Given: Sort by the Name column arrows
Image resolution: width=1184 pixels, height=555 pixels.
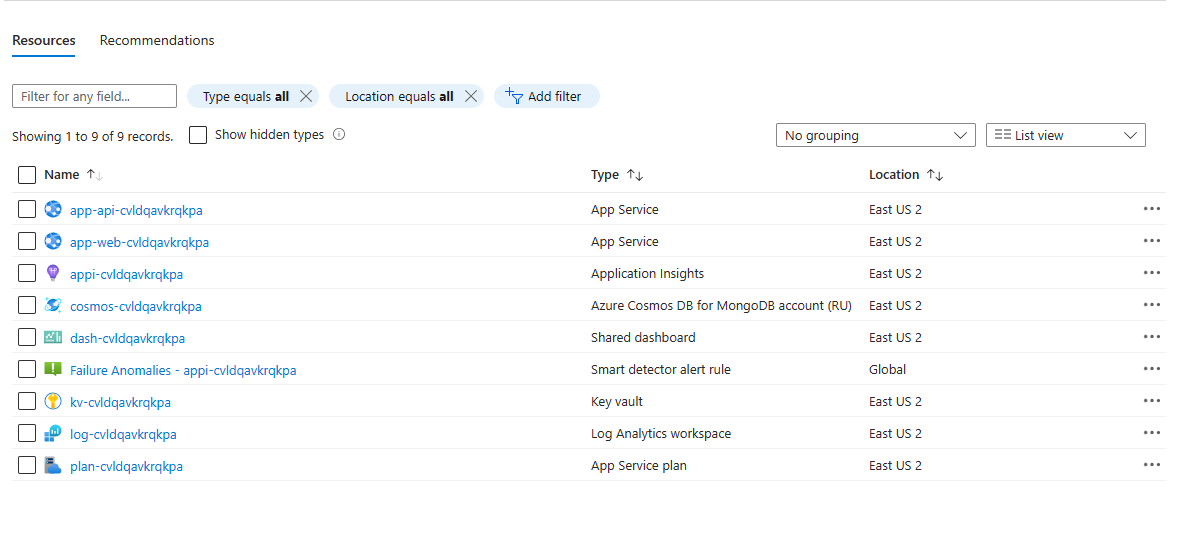Looking at the screenshot, I should (94, 174).
